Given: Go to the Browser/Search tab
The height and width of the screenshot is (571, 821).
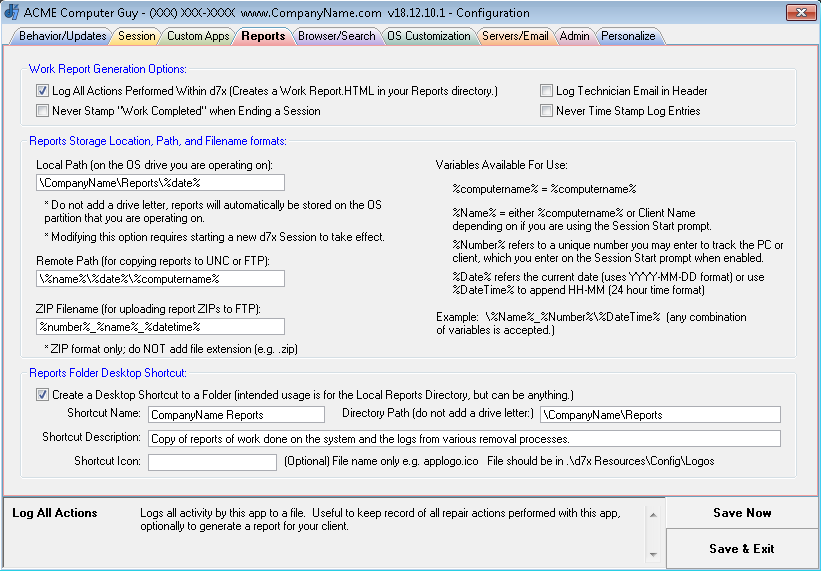Looking at the screenshot, I should pyautogui.click(x=337, y=36).
